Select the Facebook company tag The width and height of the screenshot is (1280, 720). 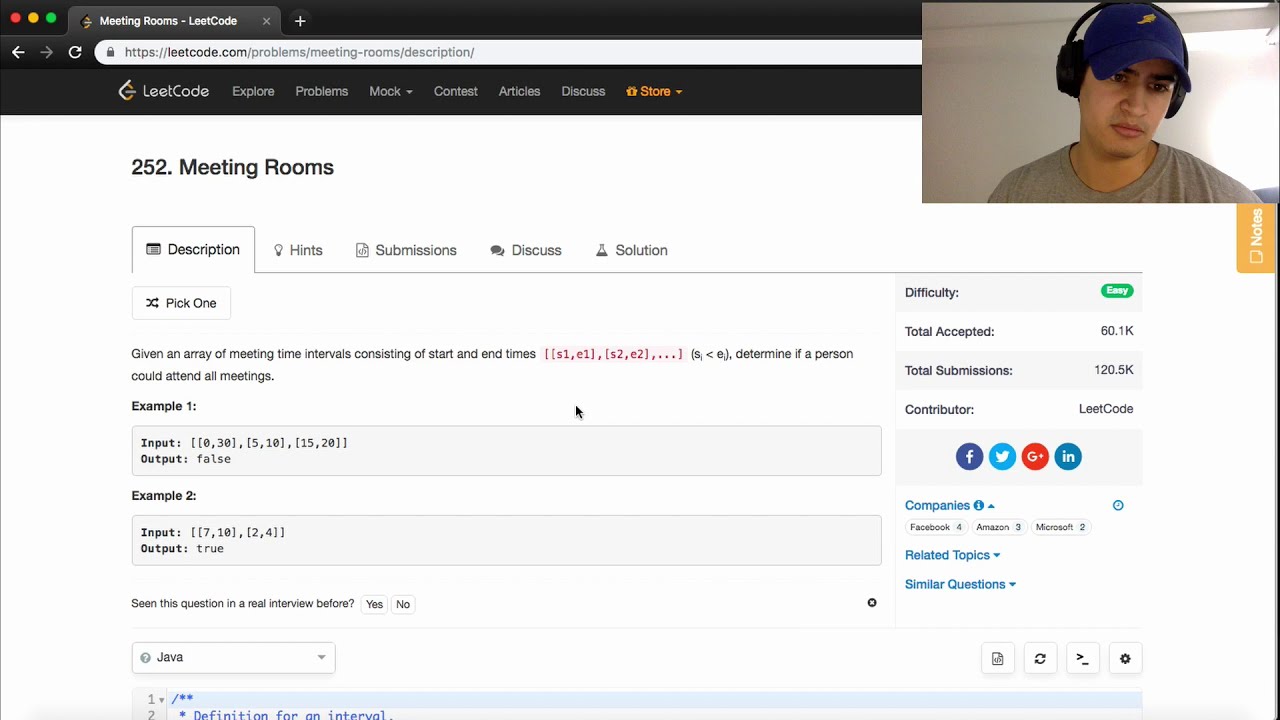[936, 527]
